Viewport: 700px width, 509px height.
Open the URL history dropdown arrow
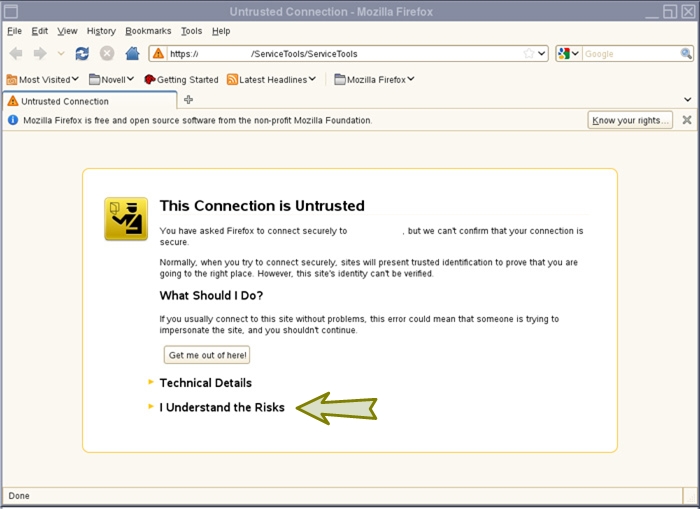(542, 54)
